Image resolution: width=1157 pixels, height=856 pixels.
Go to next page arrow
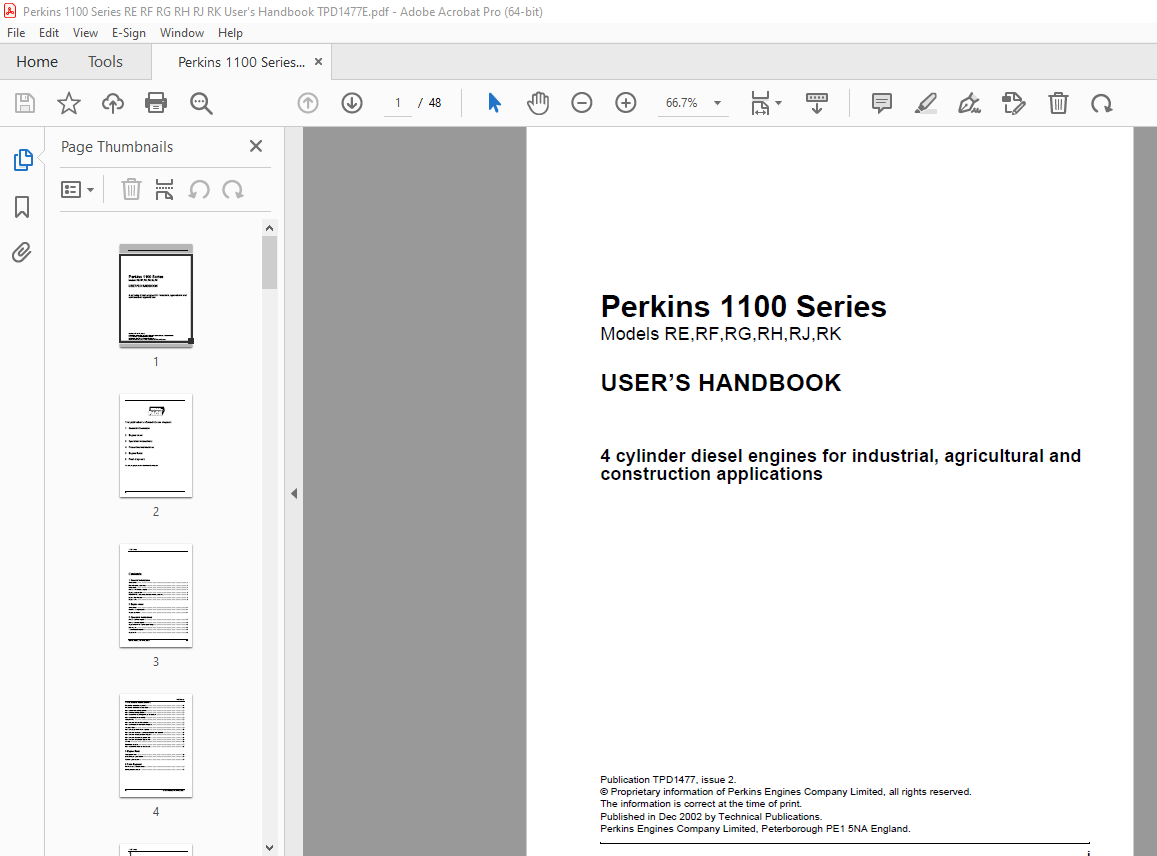(x=352, y=103)
